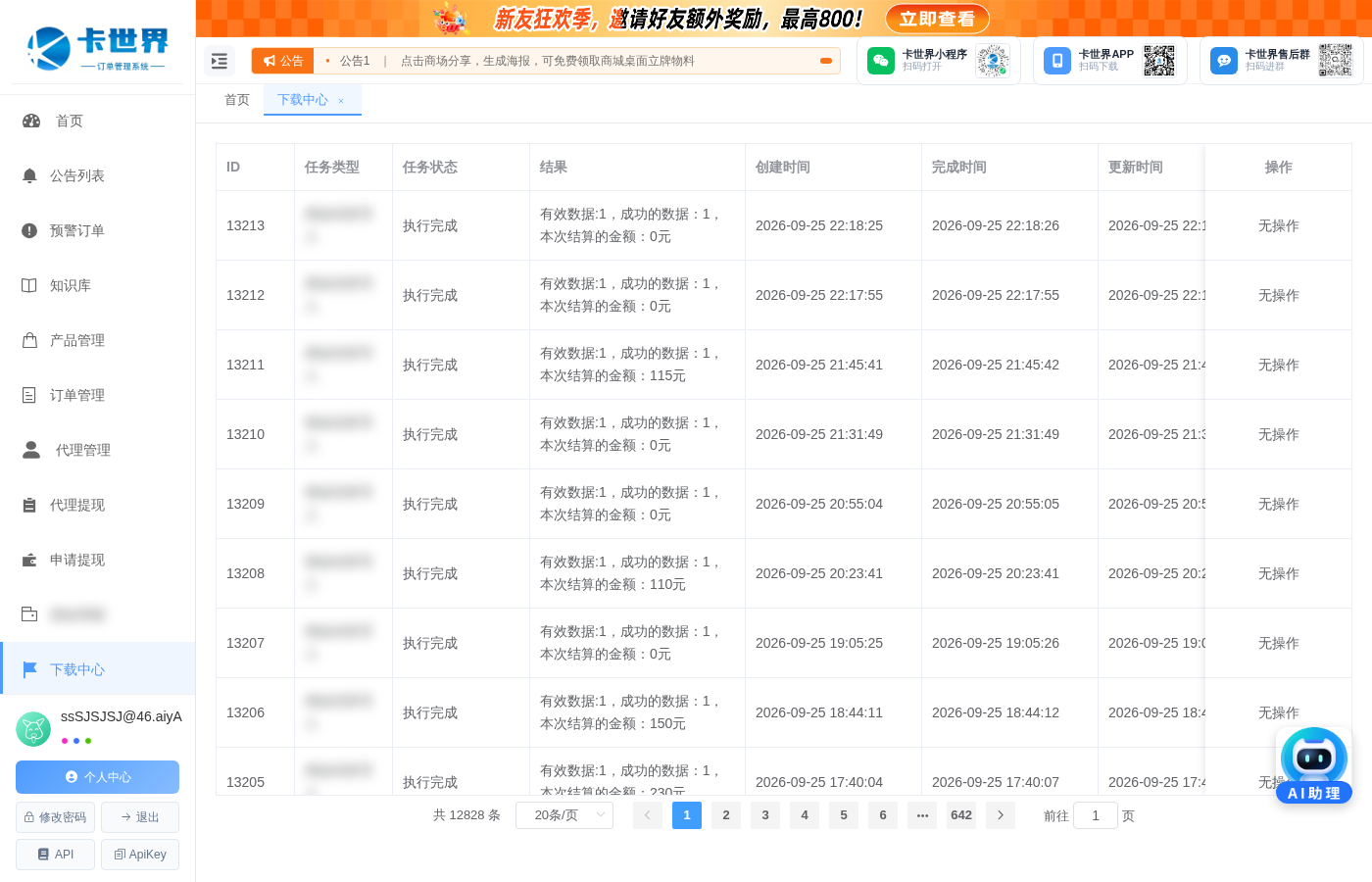This screenshot has width=1372, height=882.
Task: Click the 订单管理 document icon
Action: [29, 395]
